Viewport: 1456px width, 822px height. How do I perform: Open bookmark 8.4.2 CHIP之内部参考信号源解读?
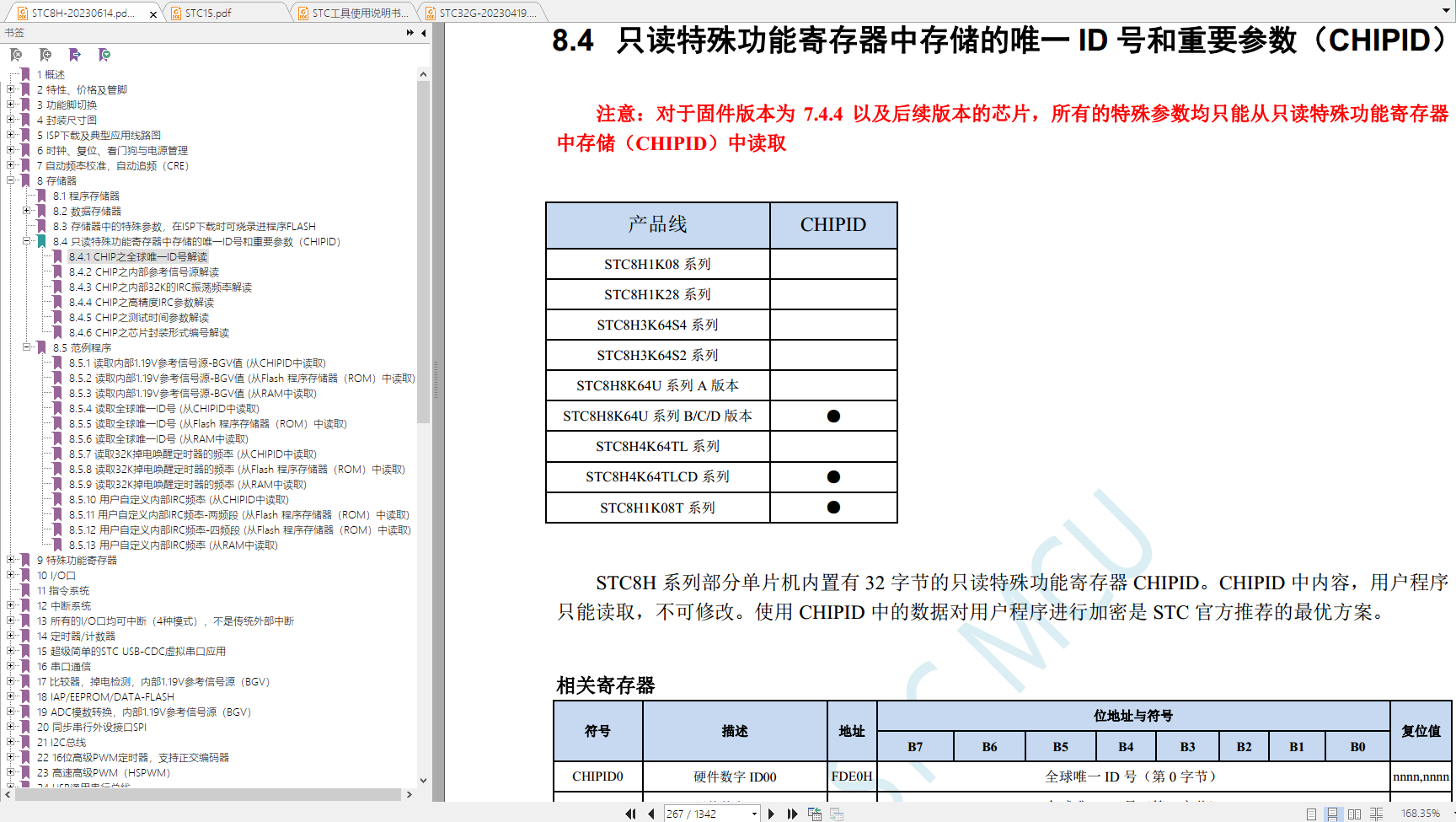coord(144,271)
